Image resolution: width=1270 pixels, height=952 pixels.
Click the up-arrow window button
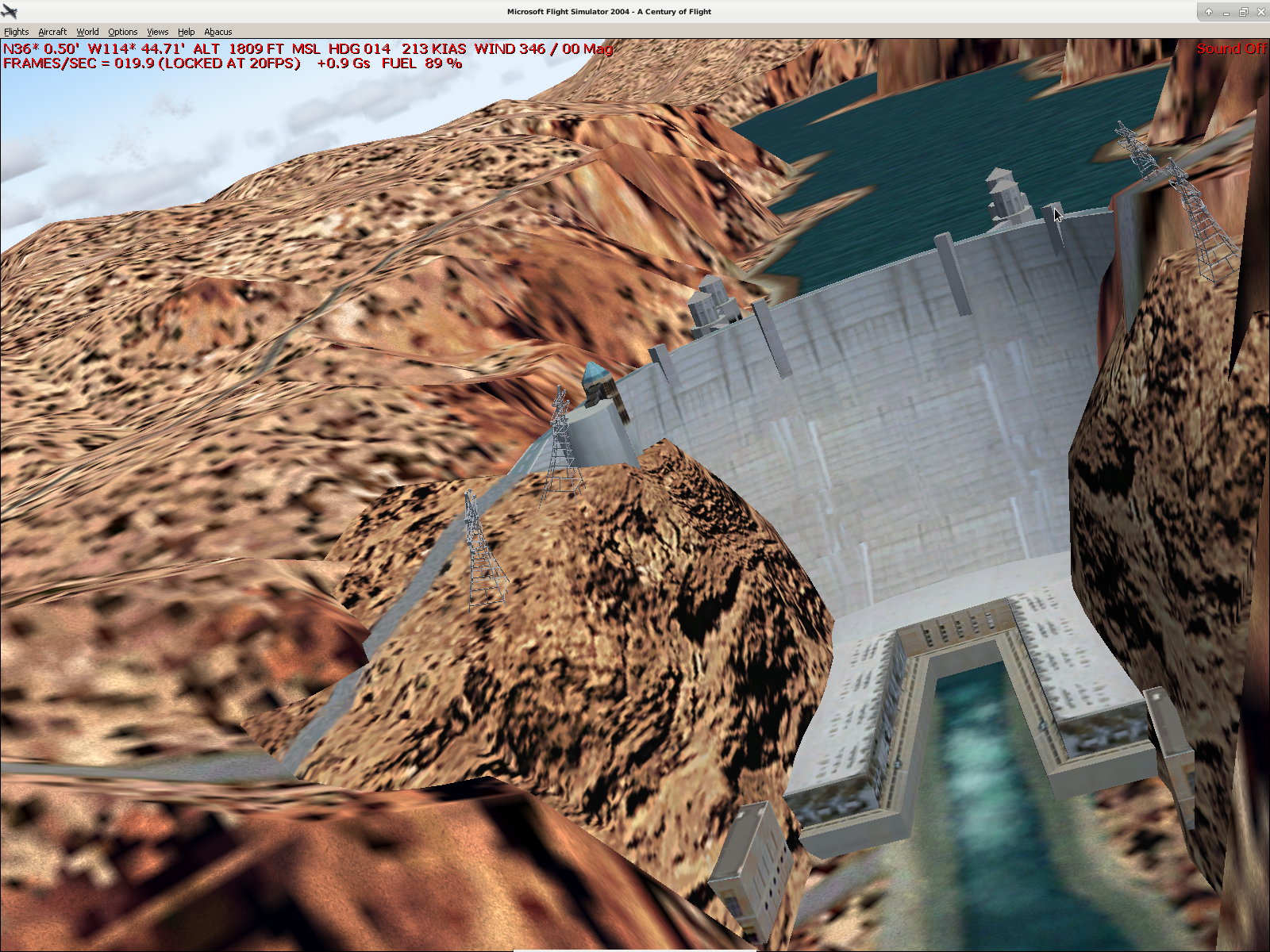click(x=1208, y=11)
